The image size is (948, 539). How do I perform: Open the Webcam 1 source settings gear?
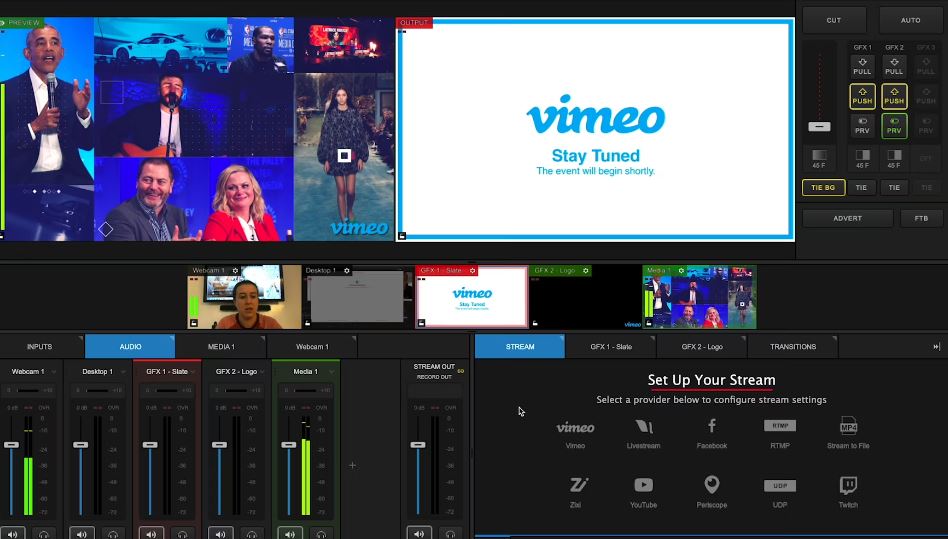[235, 271]
